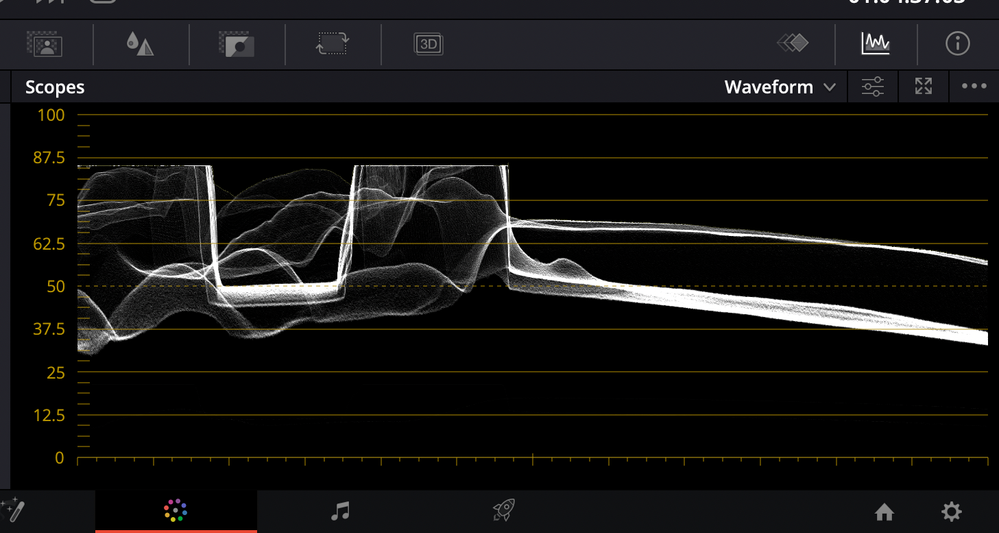The height and width of the screenshot is (533, 999).
Task: Open the Stereoscopic 3D palette
Action: click(428, 44)
